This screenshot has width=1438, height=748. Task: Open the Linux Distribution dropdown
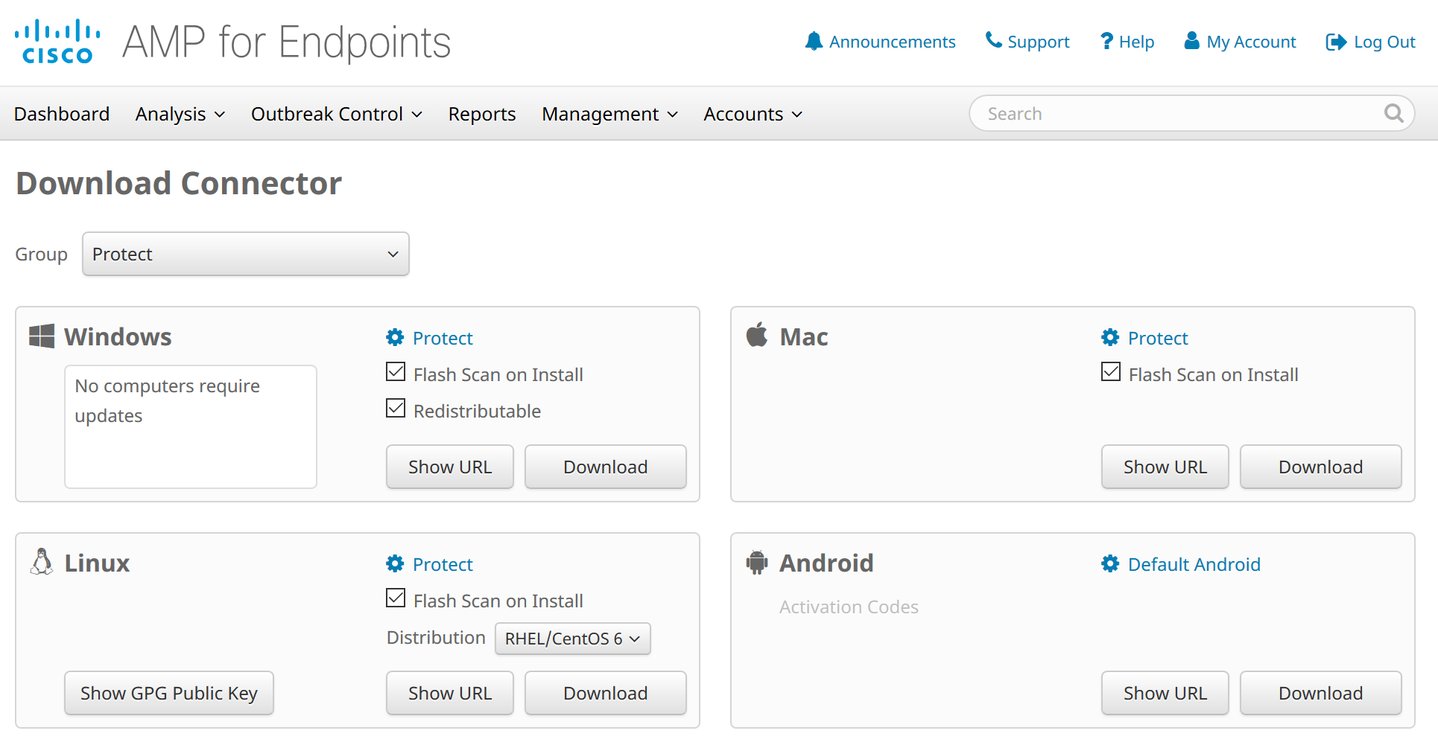point(572,638)
